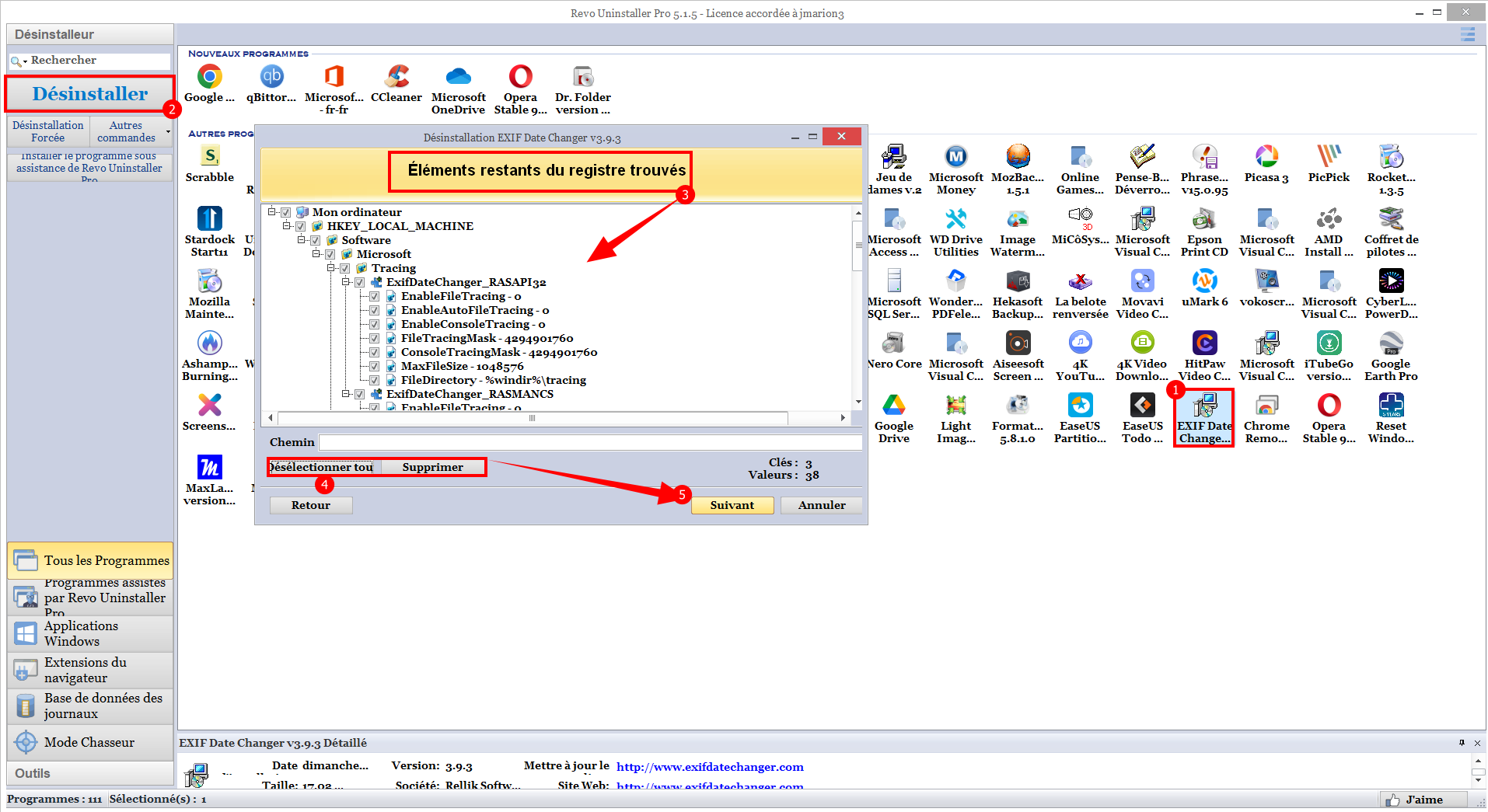Viewport: 1488px width, 812px height.
Task: Select the uMark 6 icon
Action: (x=1204, y=281)
